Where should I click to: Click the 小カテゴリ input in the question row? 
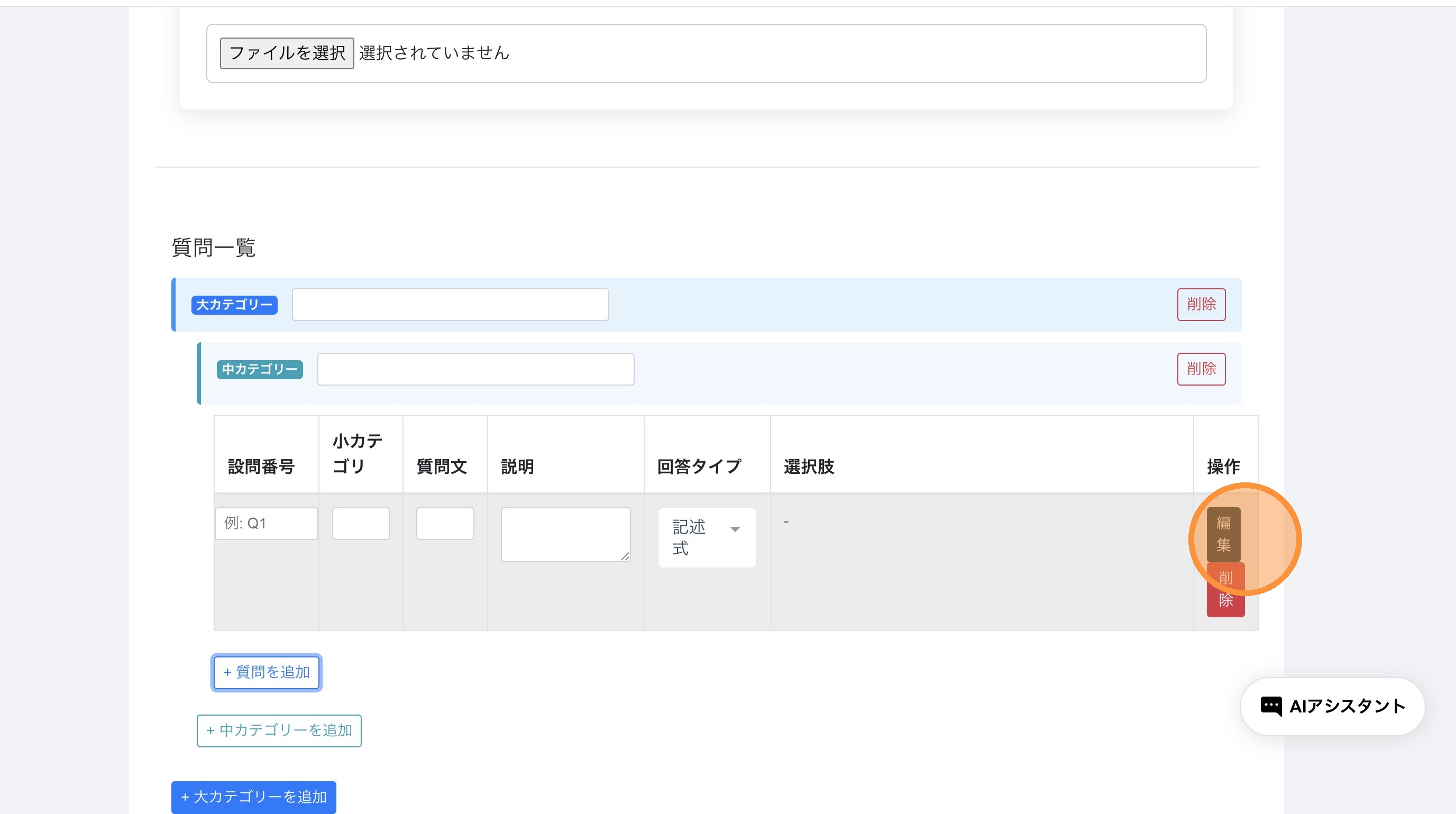(x=361, y=524)
